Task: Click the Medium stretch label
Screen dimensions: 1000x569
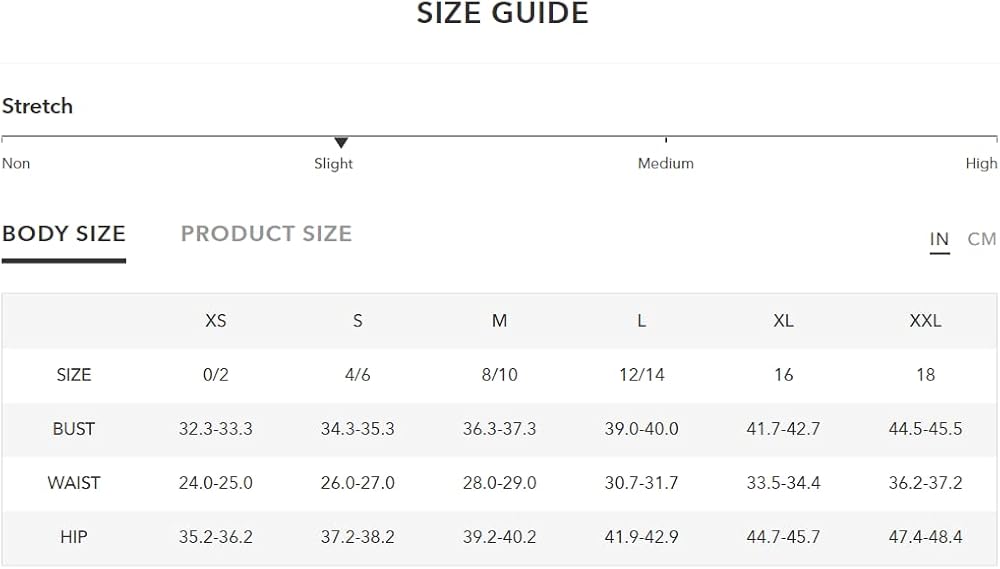Action: click(665, 163)
